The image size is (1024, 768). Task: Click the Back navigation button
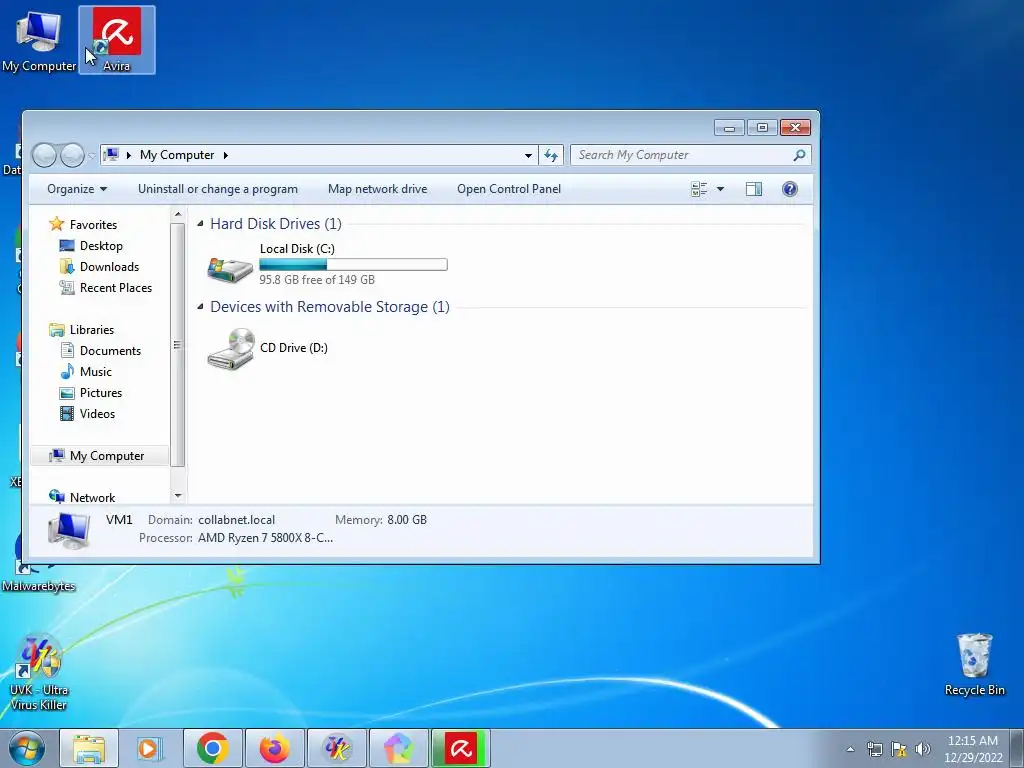click(x=44, y=155)
